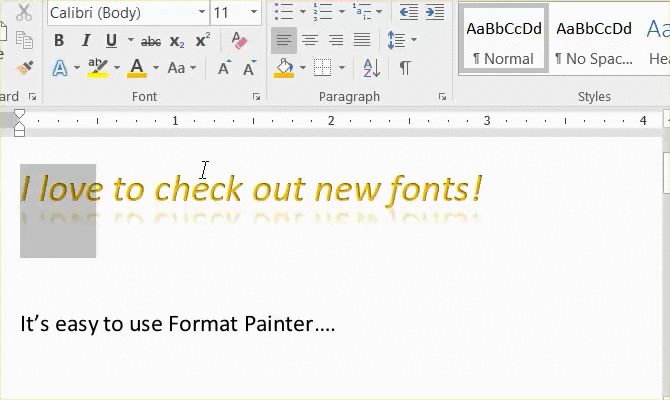Click the Increase Indent icon

point(435,13)
